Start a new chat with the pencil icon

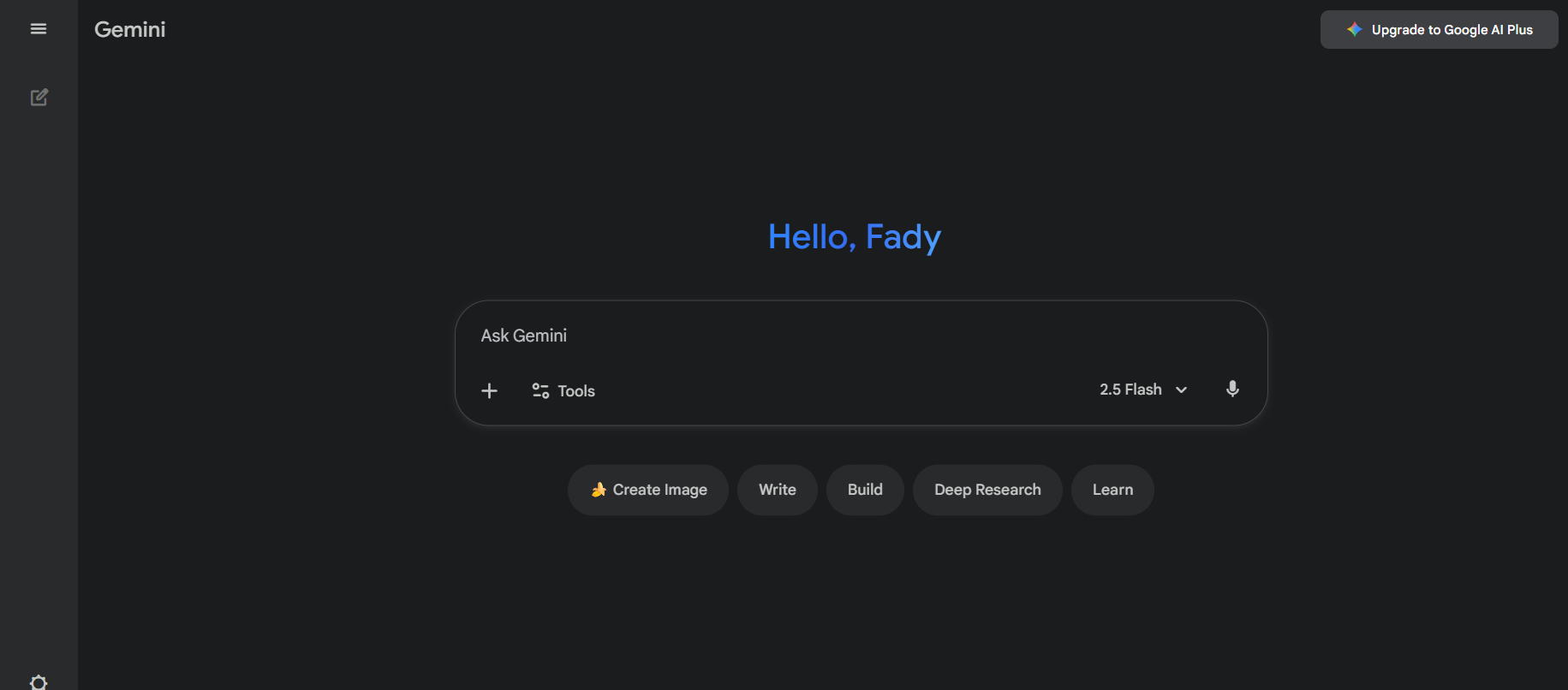[x=39, y=98]
